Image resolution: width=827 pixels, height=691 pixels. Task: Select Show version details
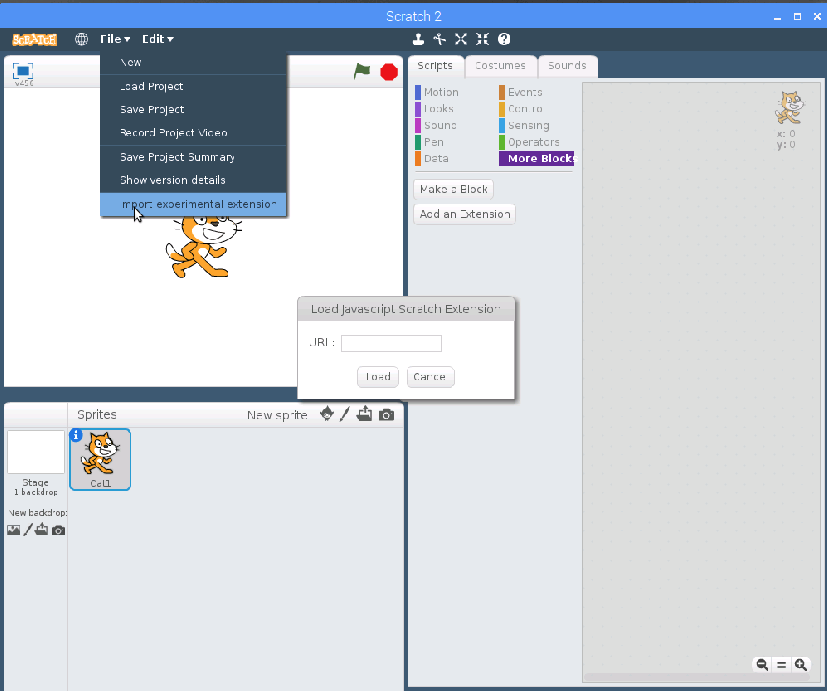193,180
